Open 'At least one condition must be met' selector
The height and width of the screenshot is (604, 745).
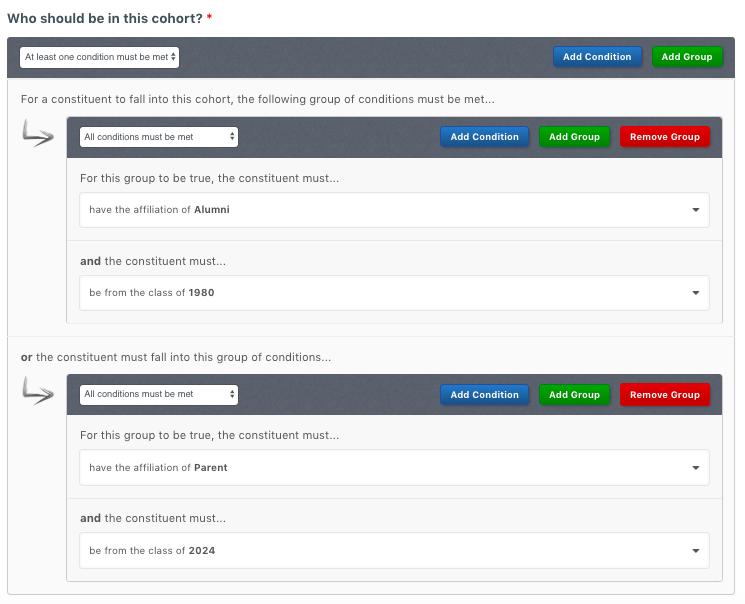click(x=99, y=57)
